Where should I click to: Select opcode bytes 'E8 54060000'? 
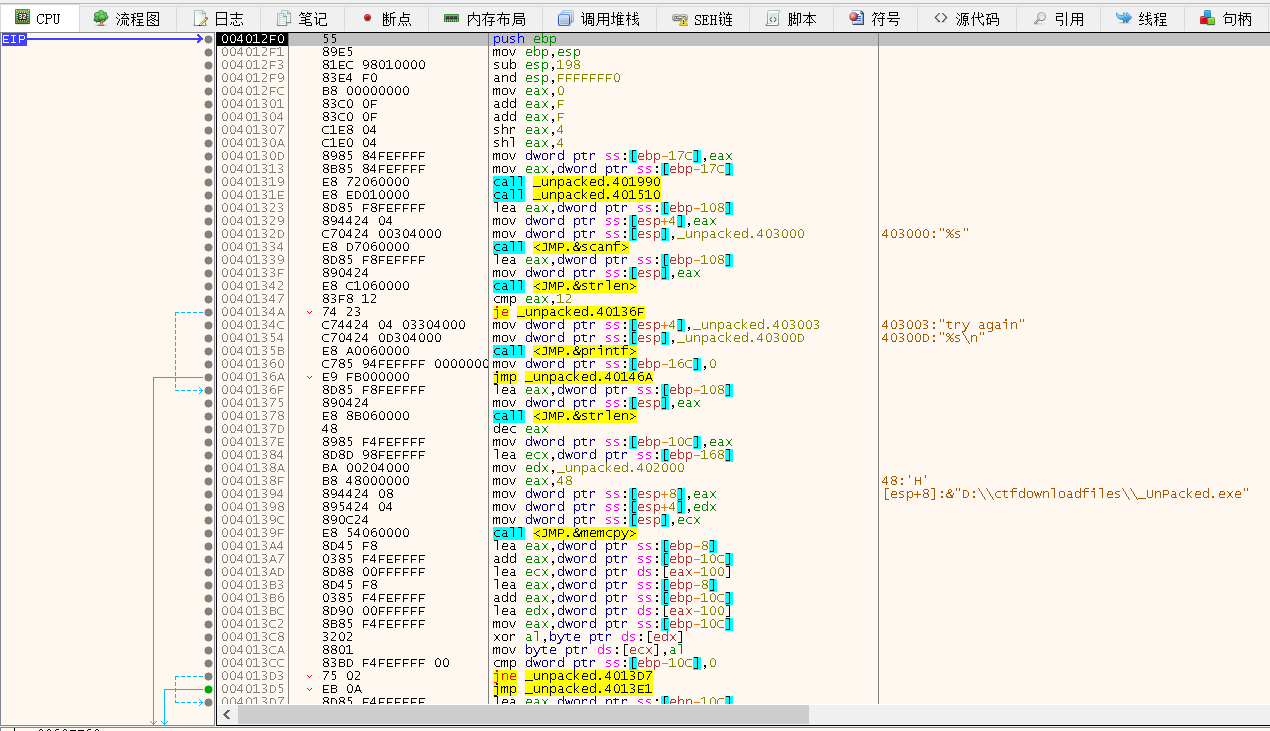click(366, 533)
